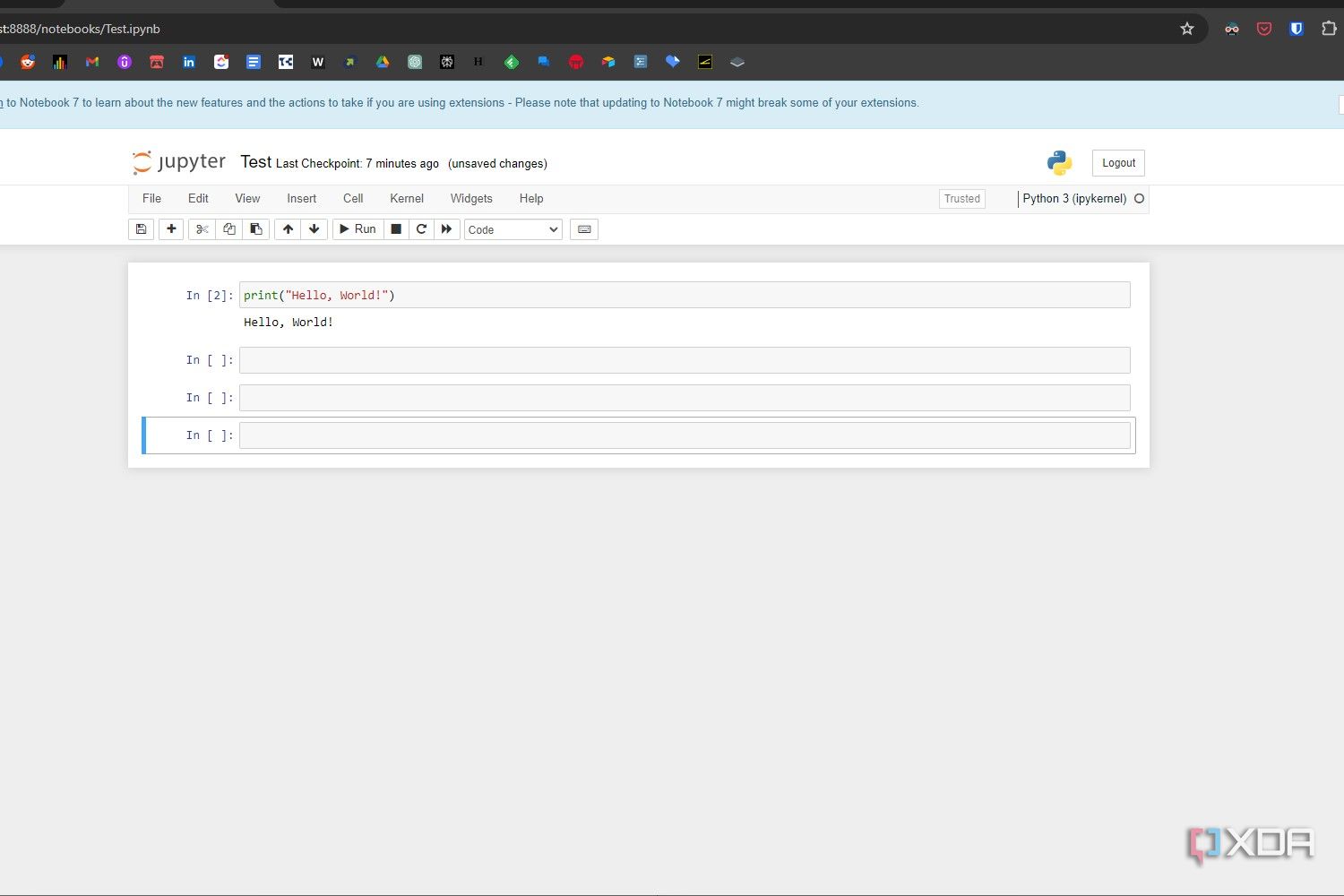Viewport: 1344px width, 896px height.
Task: Move selected cell down arrow
Action: click(x=314, y=229)
